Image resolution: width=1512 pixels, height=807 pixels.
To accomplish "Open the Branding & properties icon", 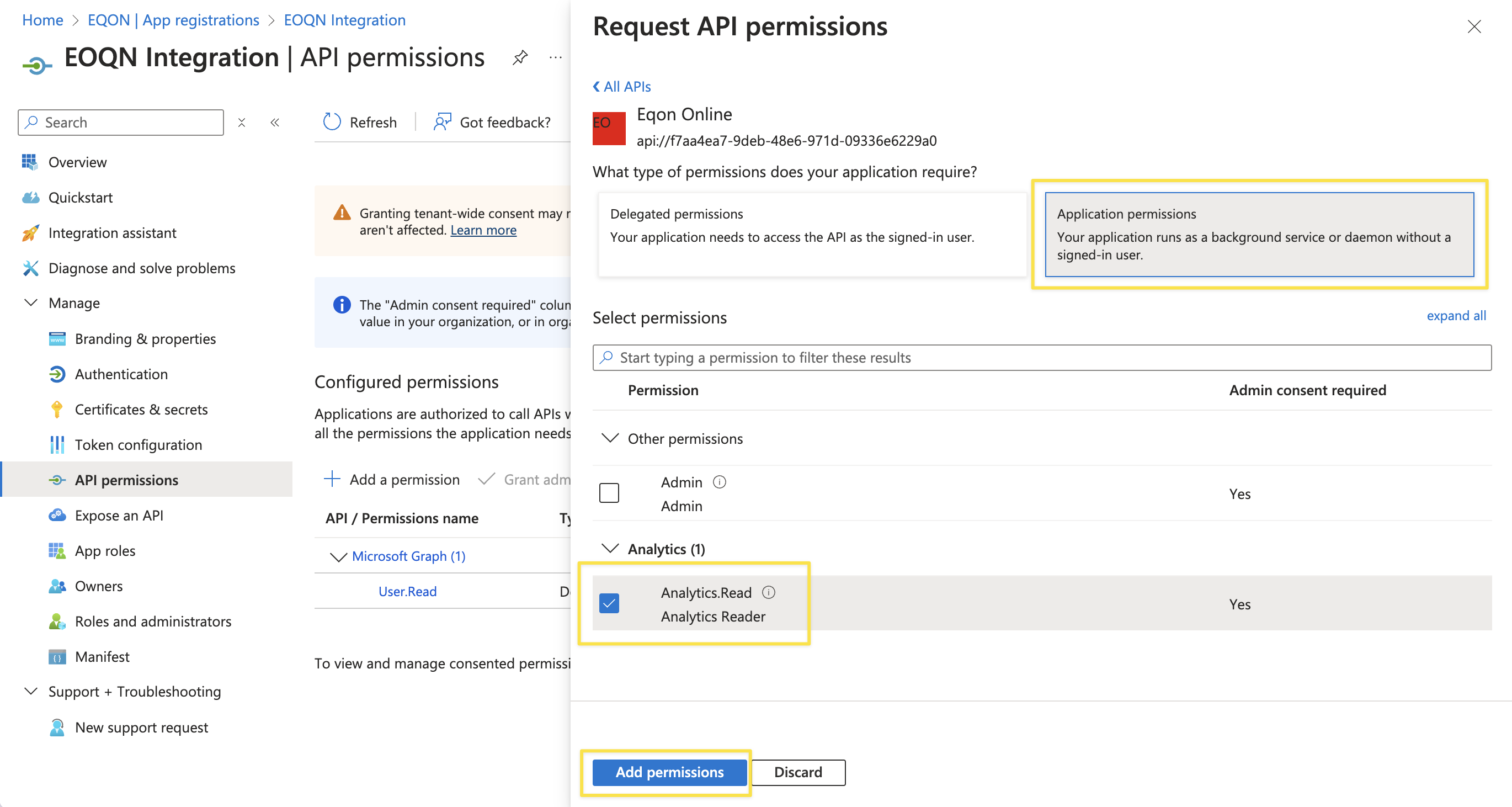I will point(57,339).
